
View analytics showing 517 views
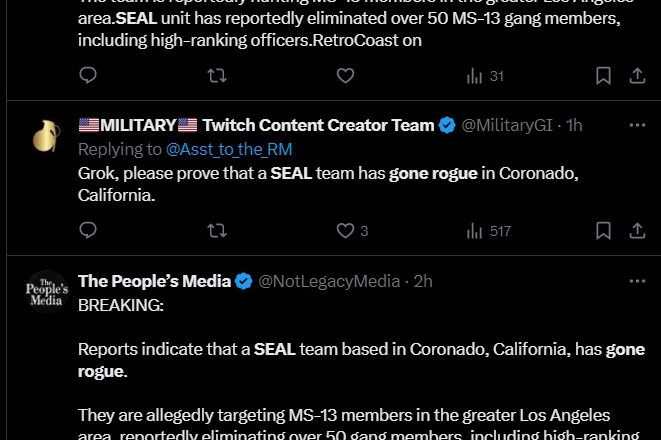click(x=489, y=231)
